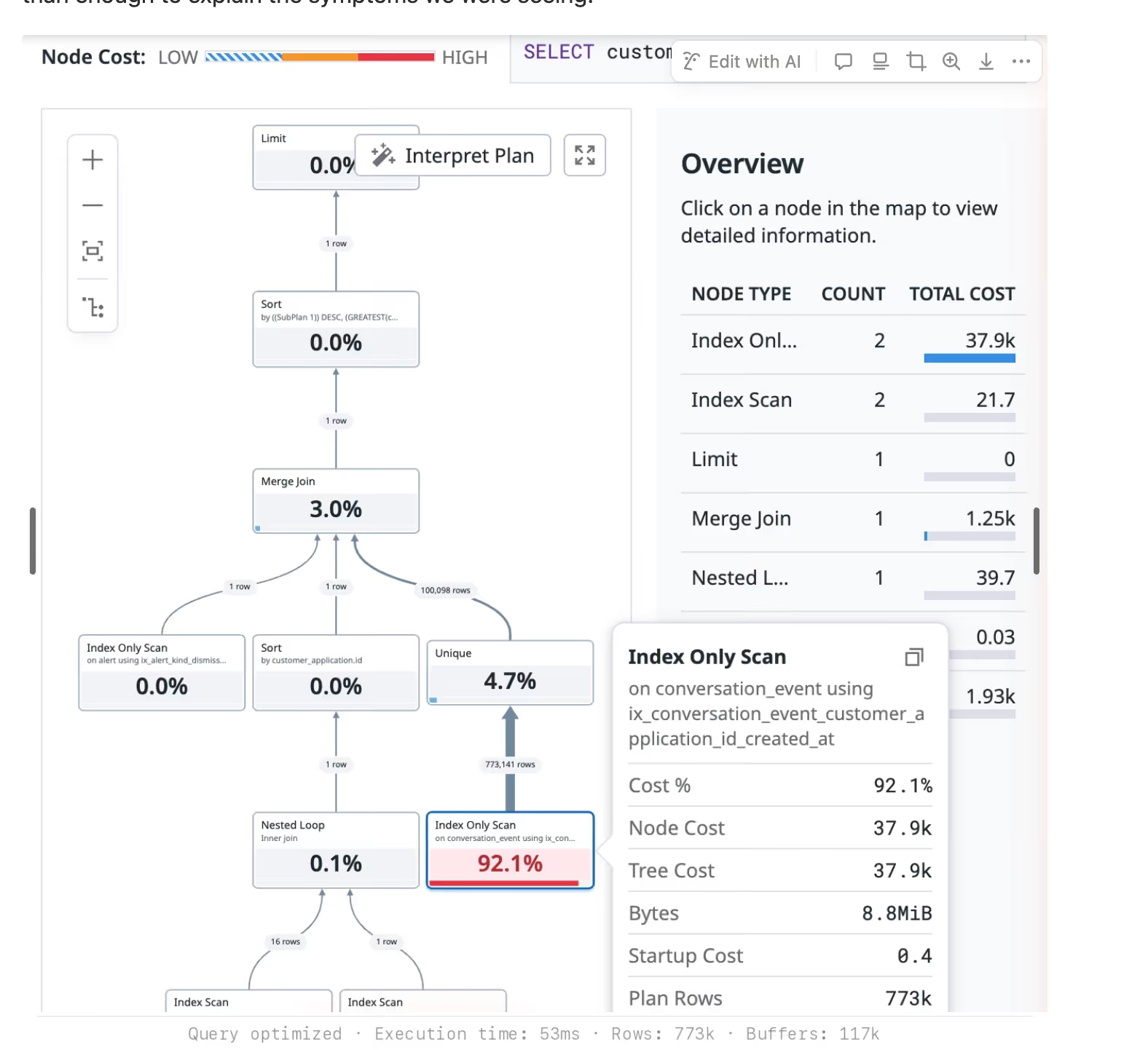This screenshot has width=1148, height=1050.
Task: Download the image
Action: 986,62
